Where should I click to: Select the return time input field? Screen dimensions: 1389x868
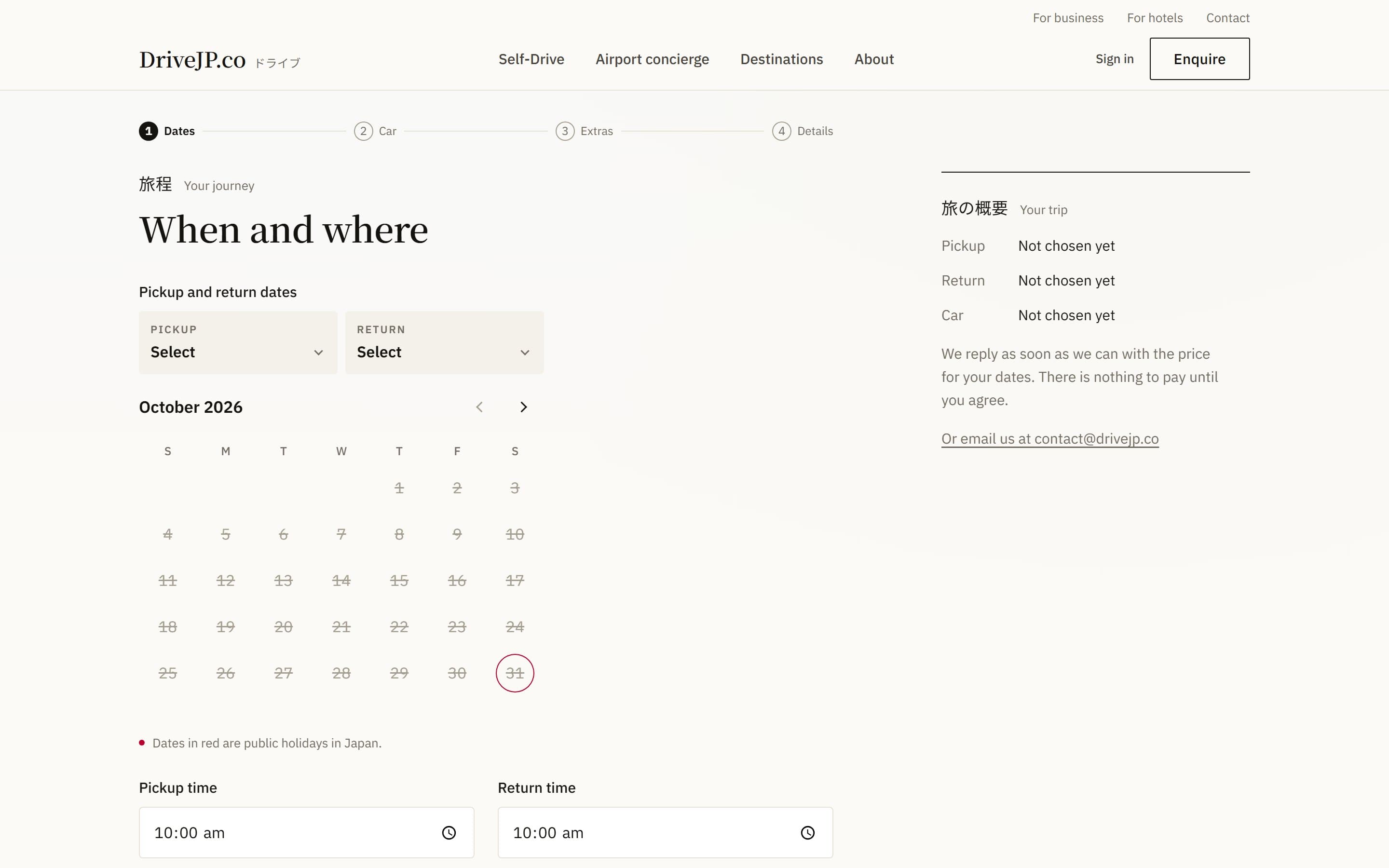665,832
